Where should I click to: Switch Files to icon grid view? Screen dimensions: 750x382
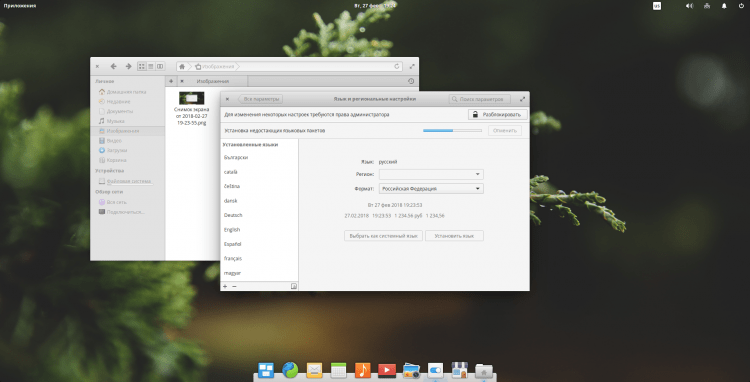tap(142, 66)
